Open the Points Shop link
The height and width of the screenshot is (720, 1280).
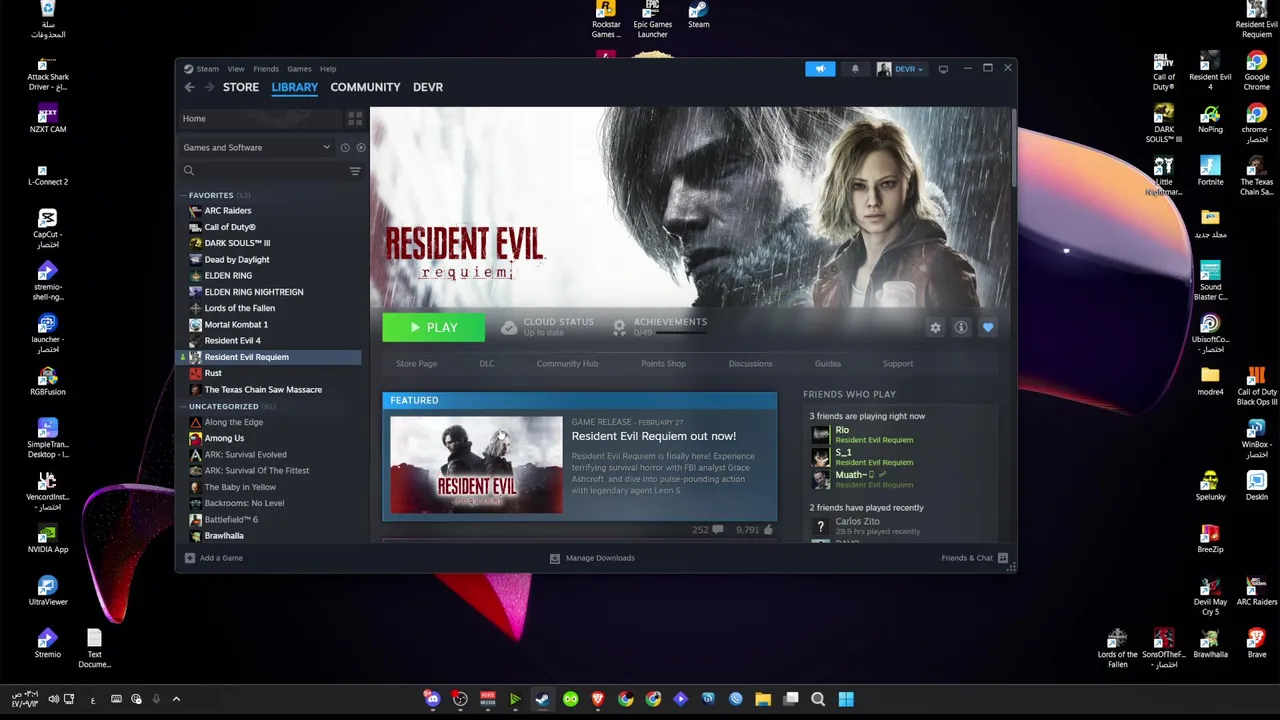pos(663,364)
